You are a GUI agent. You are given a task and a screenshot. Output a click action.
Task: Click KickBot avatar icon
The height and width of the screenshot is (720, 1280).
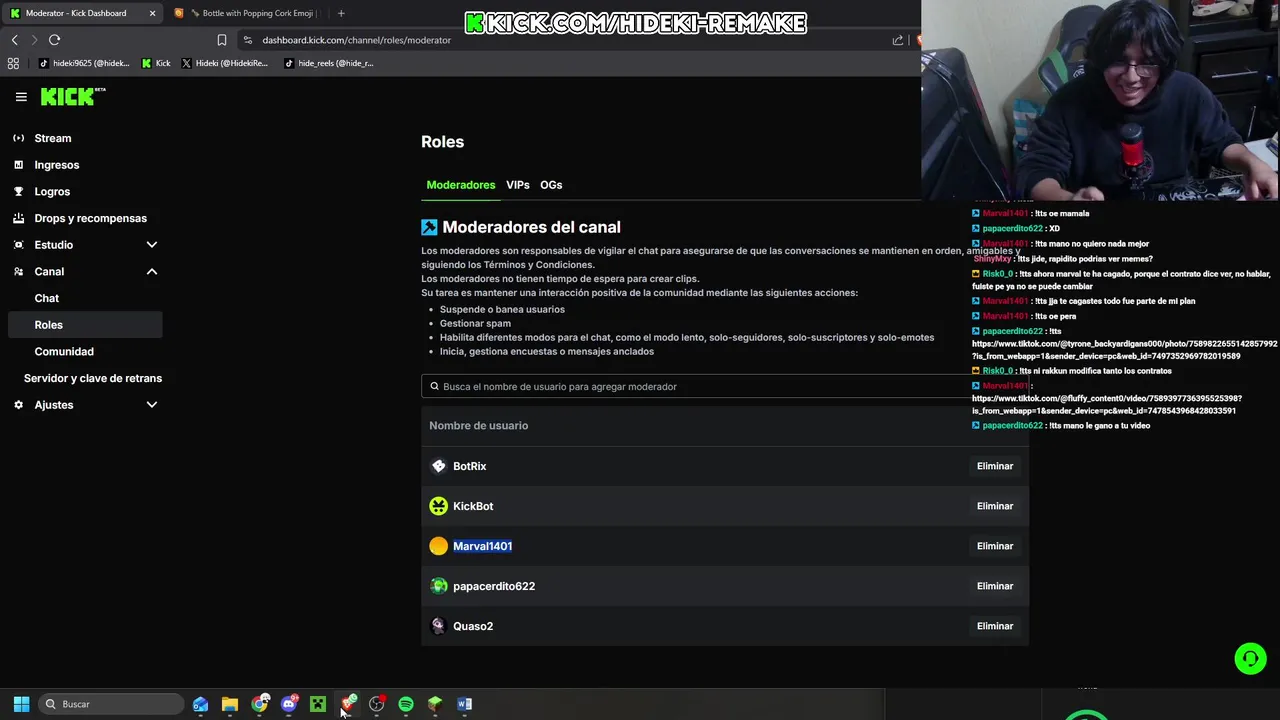tap(438, 506)
